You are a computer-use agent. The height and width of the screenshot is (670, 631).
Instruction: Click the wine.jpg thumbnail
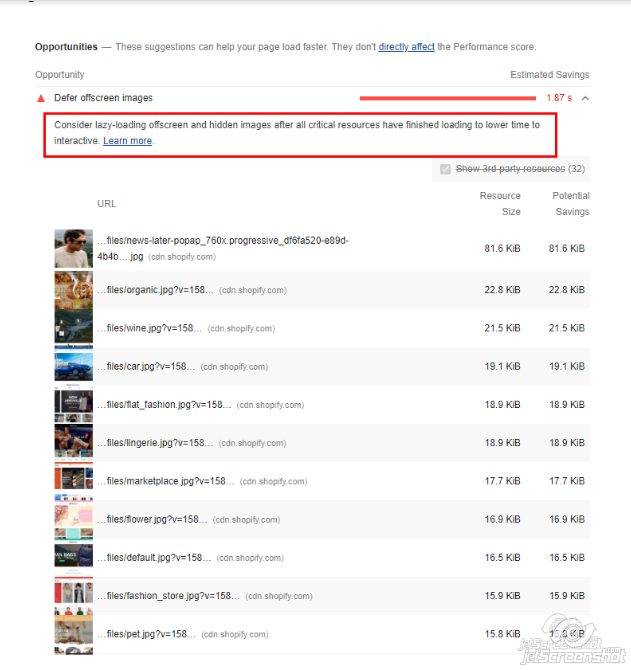click(73, 328)
